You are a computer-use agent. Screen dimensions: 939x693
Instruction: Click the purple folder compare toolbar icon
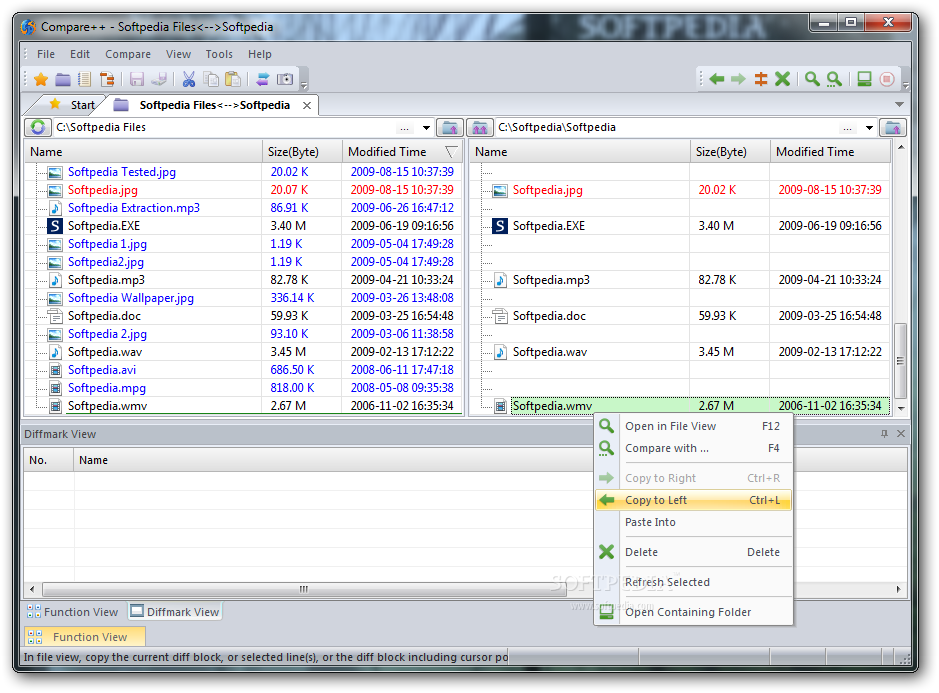63,79
